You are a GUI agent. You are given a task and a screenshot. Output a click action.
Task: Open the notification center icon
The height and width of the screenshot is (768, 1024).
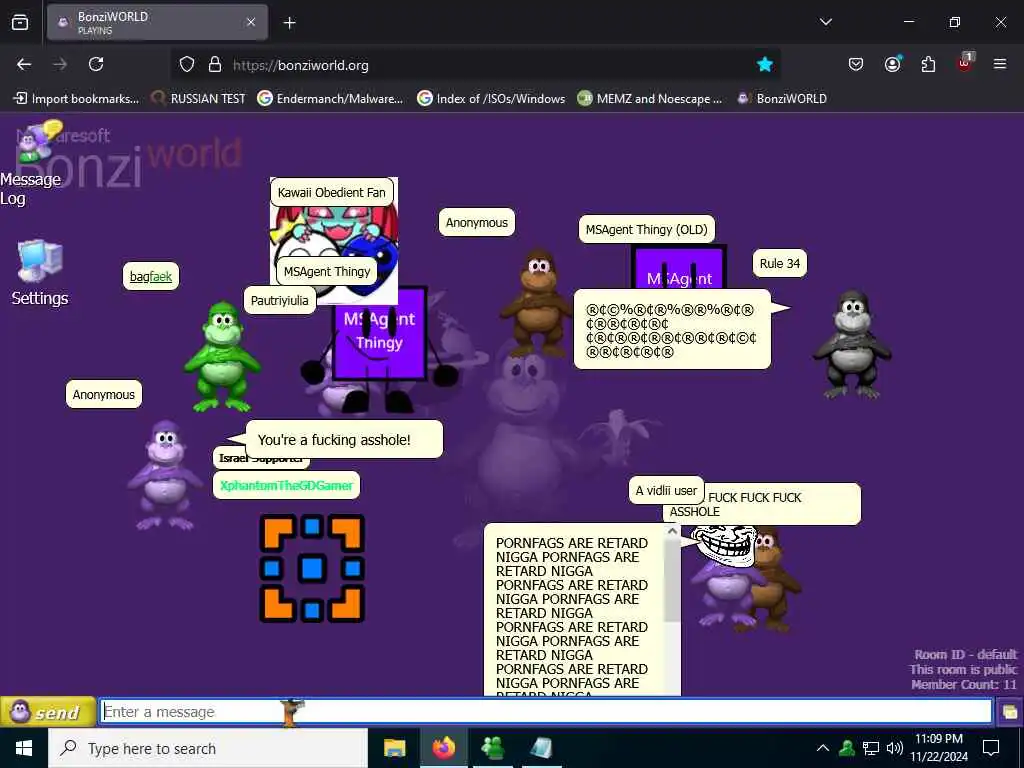click(x=991, y=748)
